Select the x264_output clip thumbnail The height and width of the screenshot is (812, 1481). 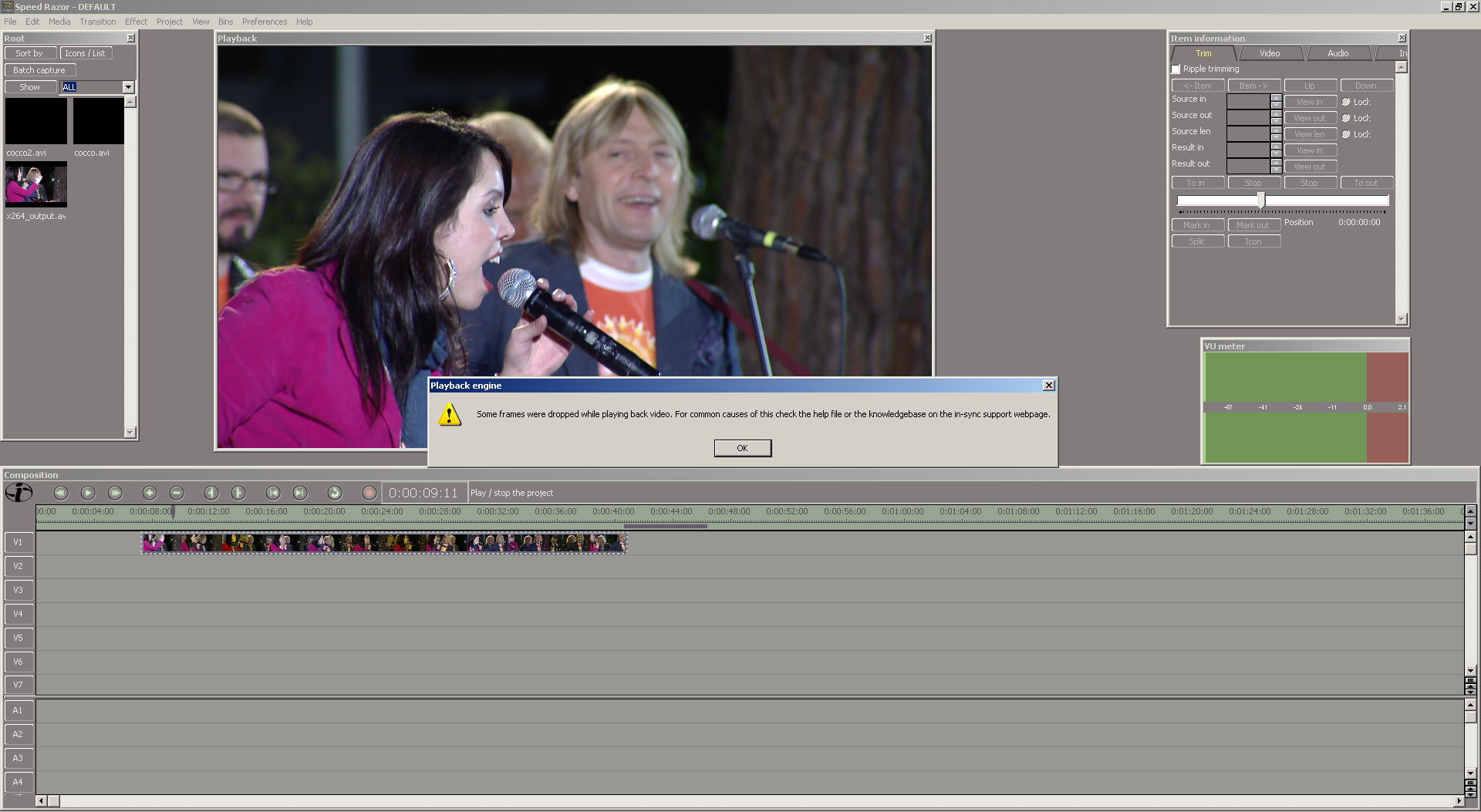click(x=36, y=184)
